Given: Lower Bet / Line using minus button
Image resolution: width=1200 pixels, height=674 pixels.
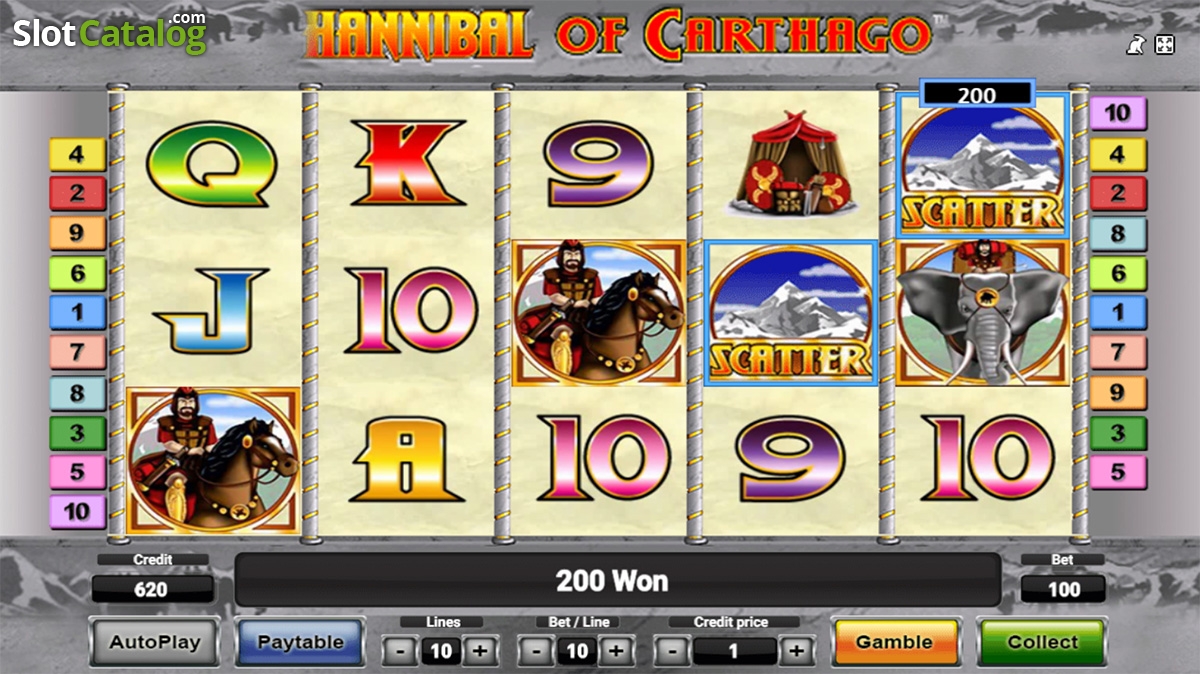Looking at the screenshot, I should point(536,652).
